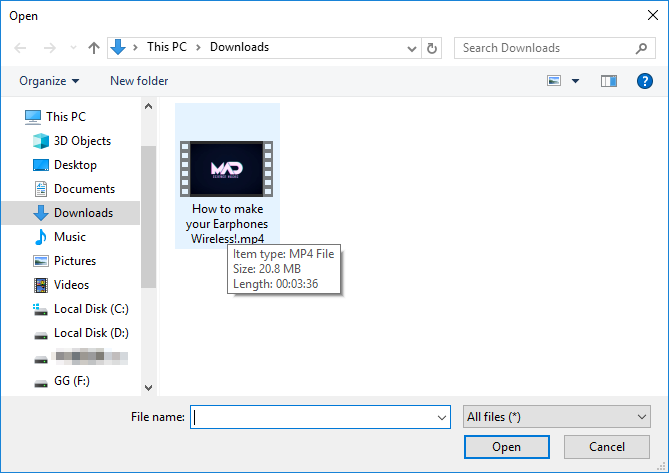Open the GG (F:) drive
This screenshot has height=473, width=669.
[x=71, y=381]
